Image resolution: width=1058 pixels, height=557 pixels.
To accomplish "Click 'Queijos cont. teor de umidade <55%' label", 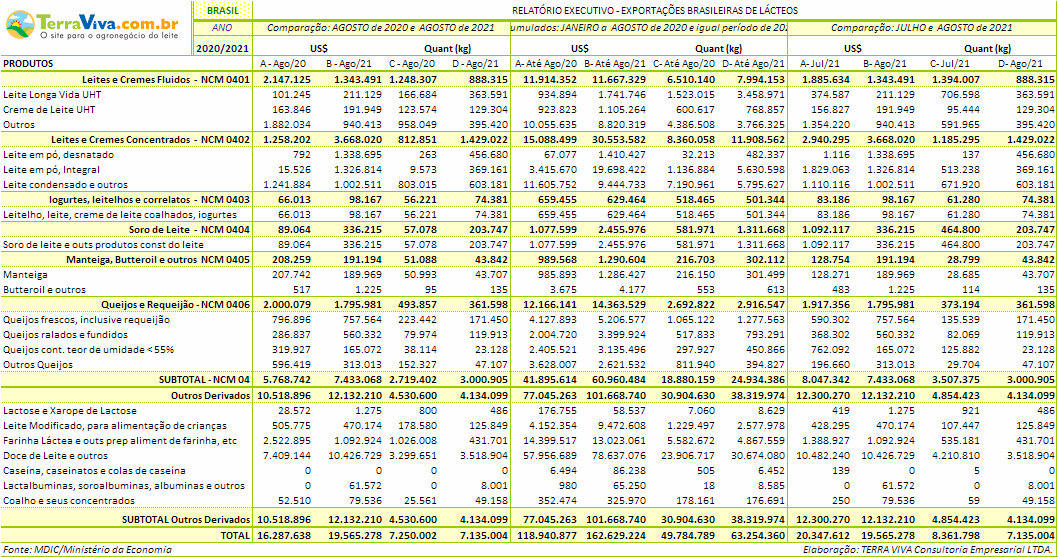I will (x=88, y=350).
